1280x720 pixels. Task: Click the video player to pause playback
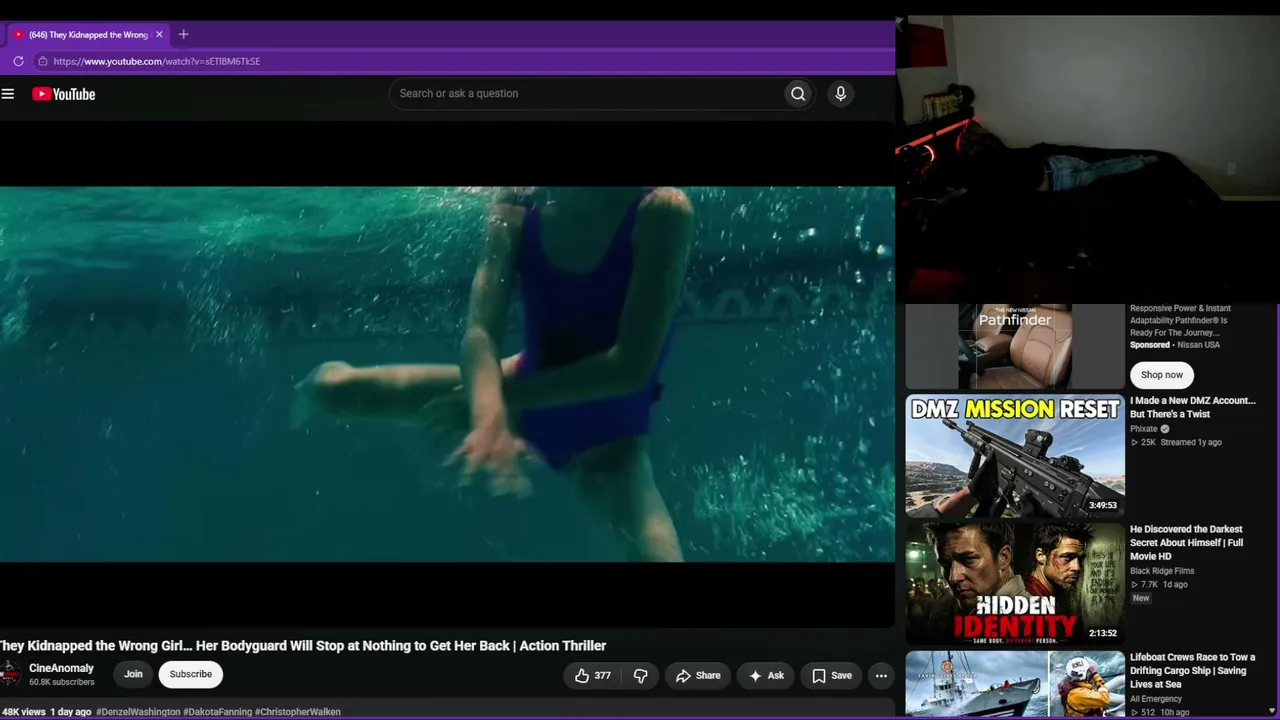[x=447, y=374]
